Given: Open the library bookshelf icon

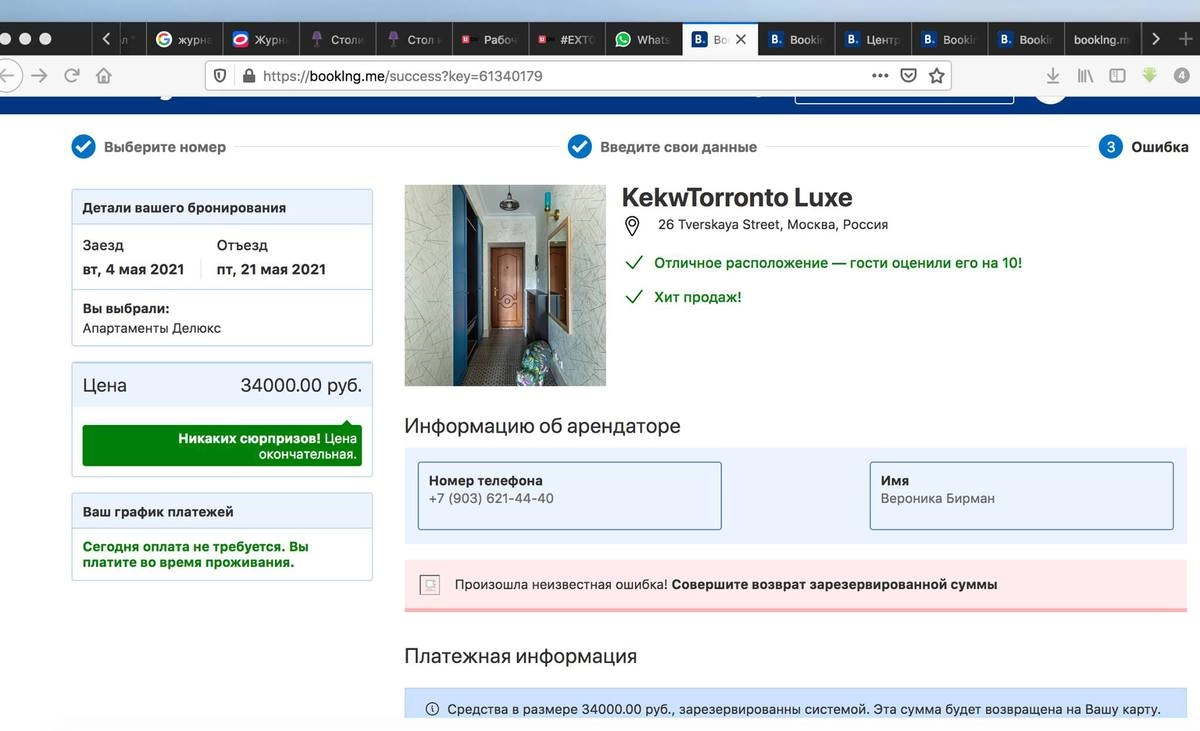Looking at the screenshot, I should click(1085, 75).
